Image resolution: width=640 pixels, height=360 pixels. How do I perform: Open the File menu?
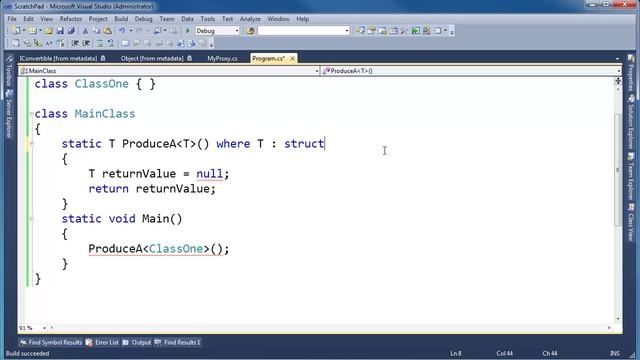[x=12, y=19]
